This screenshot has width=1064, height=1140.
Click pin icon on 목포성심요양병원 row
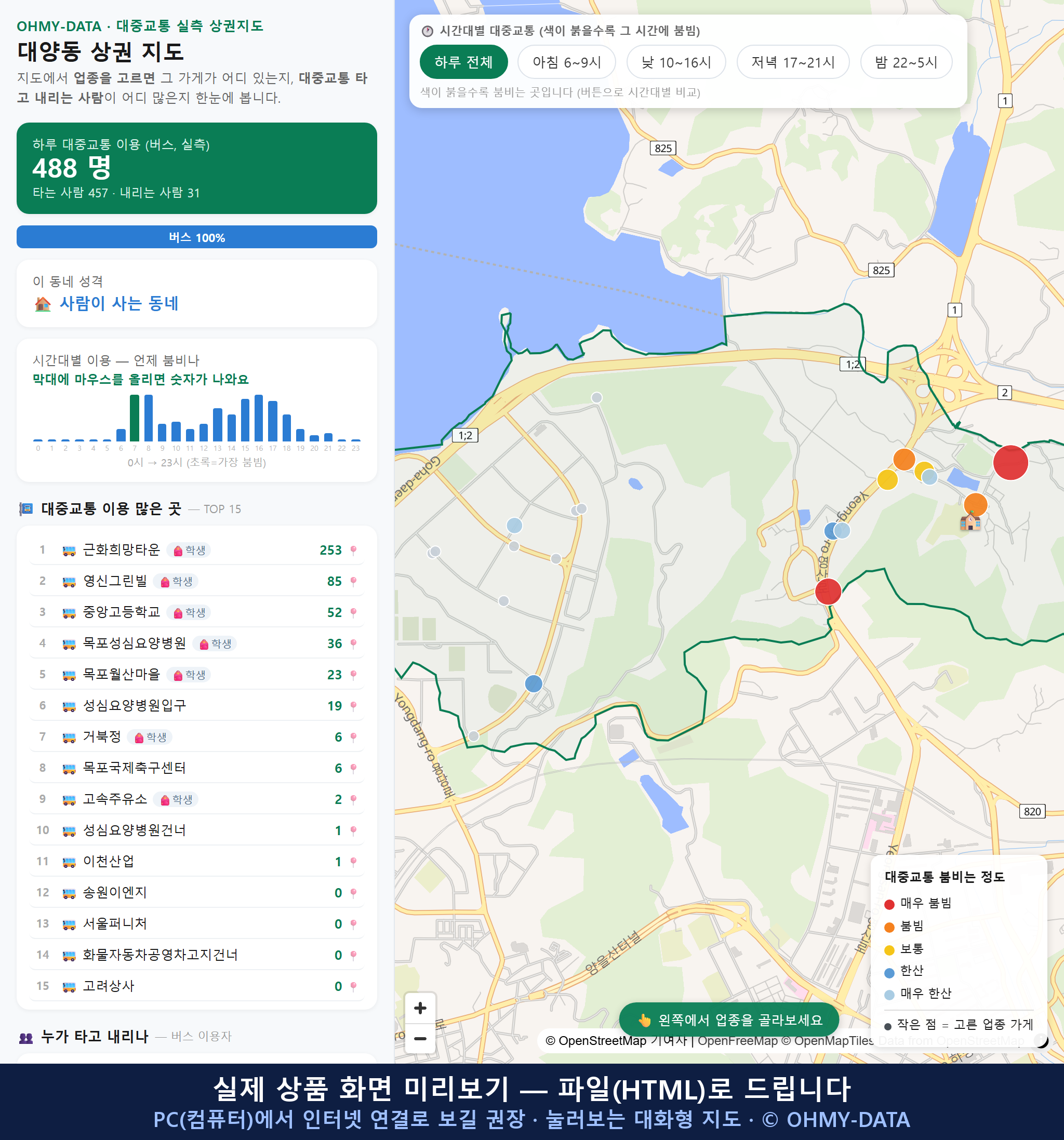pos(353,644)
